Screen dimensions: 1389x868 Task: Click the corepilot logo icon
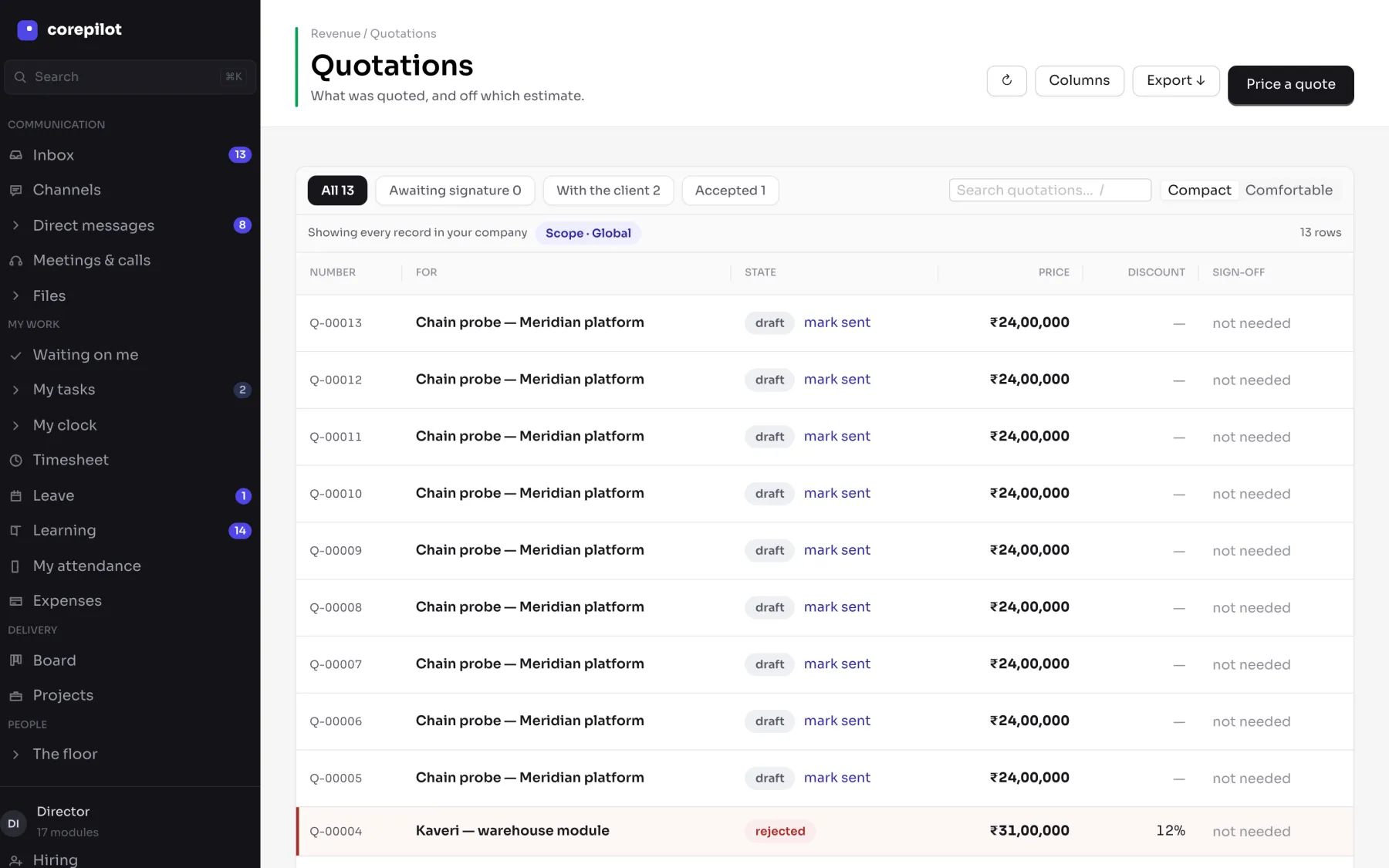coord(27,30)
